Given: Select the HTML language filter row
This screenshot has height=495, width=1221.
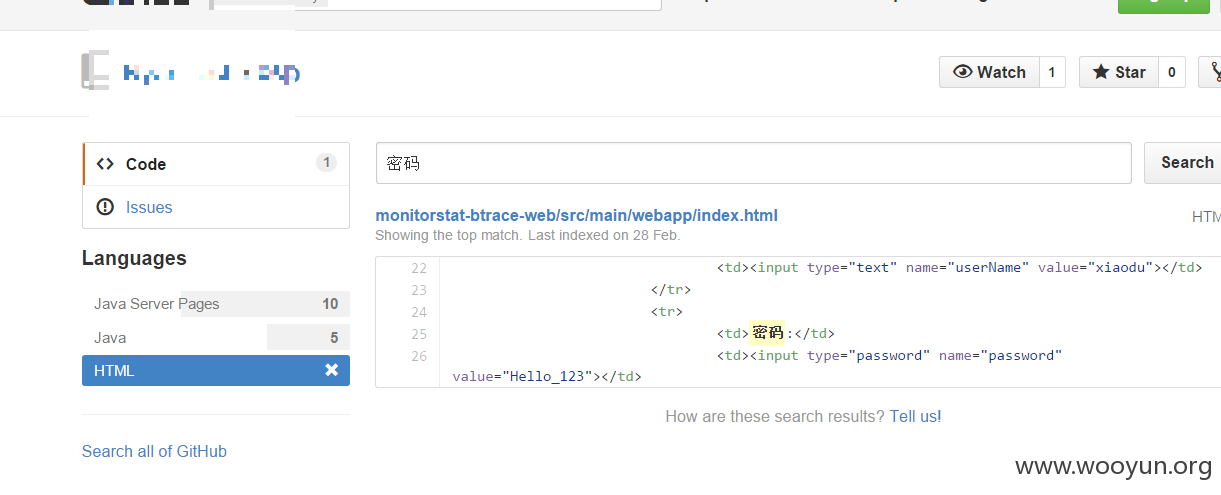Looking at the screenshot, I should click(x=216, y=370).
